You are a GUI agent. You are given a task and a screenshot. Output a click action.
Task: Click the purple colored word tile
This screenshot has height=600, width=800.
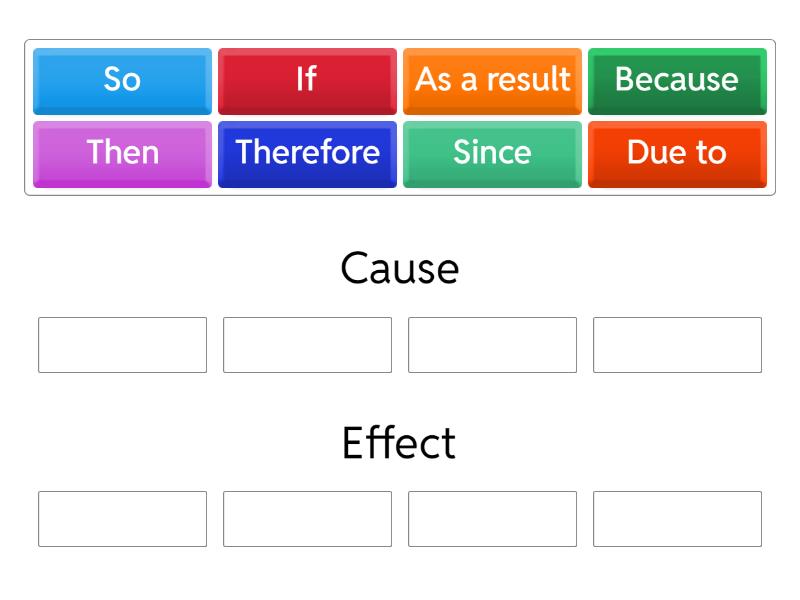122,153
